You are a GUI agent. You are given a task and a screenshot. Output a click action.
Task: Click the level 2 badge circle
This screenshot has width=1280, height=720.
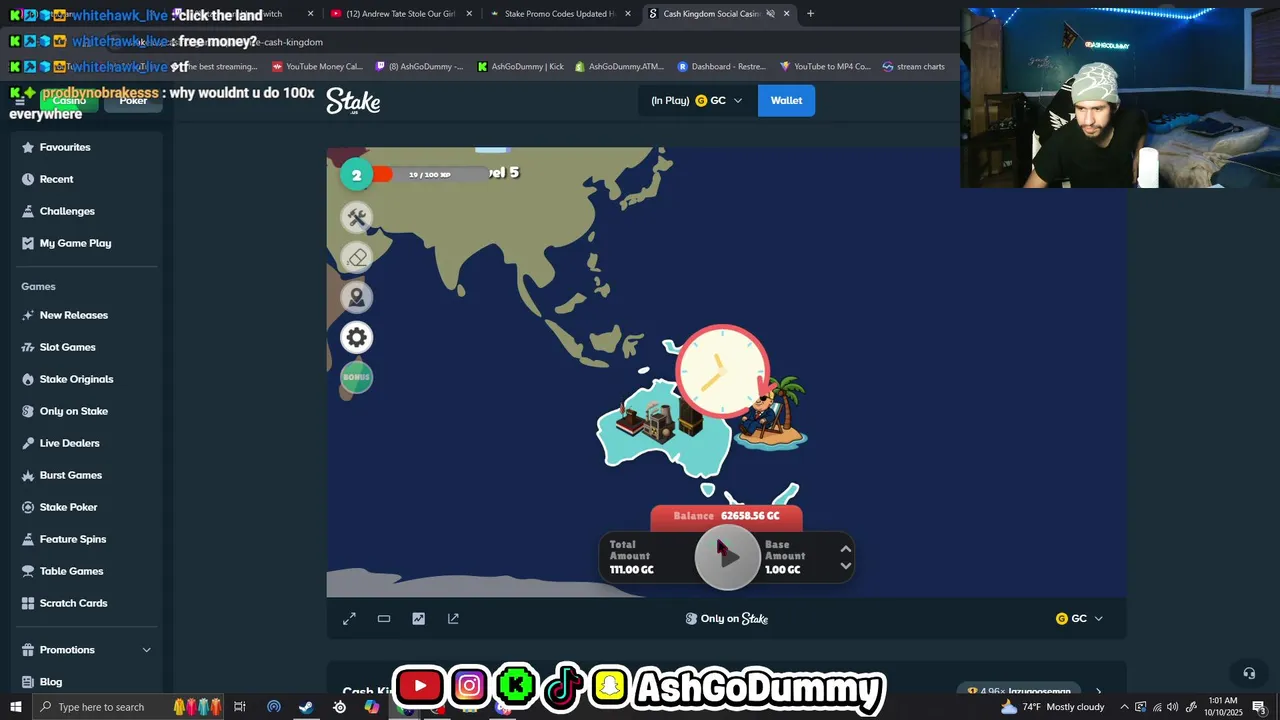[x=356, y=175]
